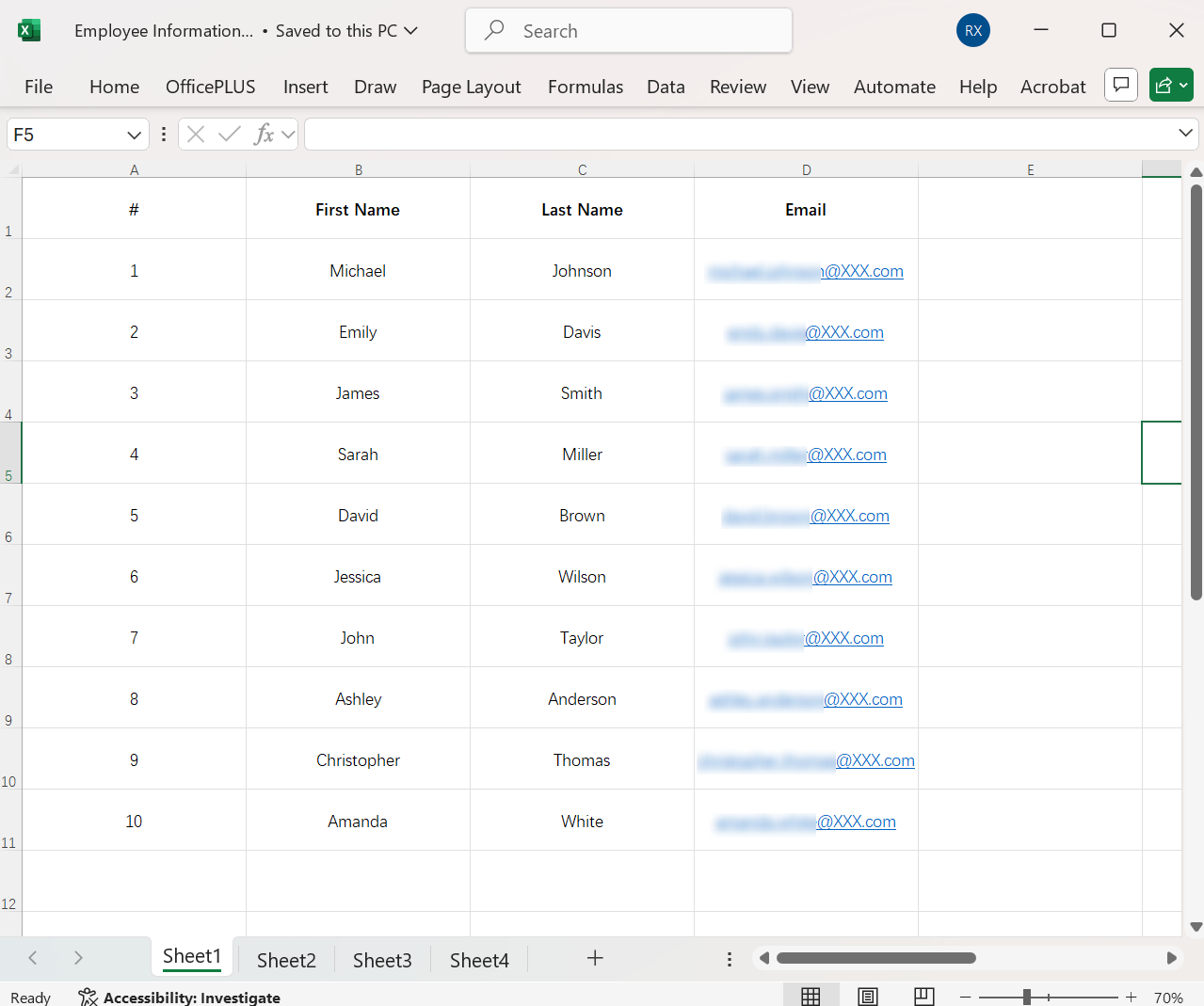
Task: Click the Normal view icon in status bar
Action: click(811, 995)
